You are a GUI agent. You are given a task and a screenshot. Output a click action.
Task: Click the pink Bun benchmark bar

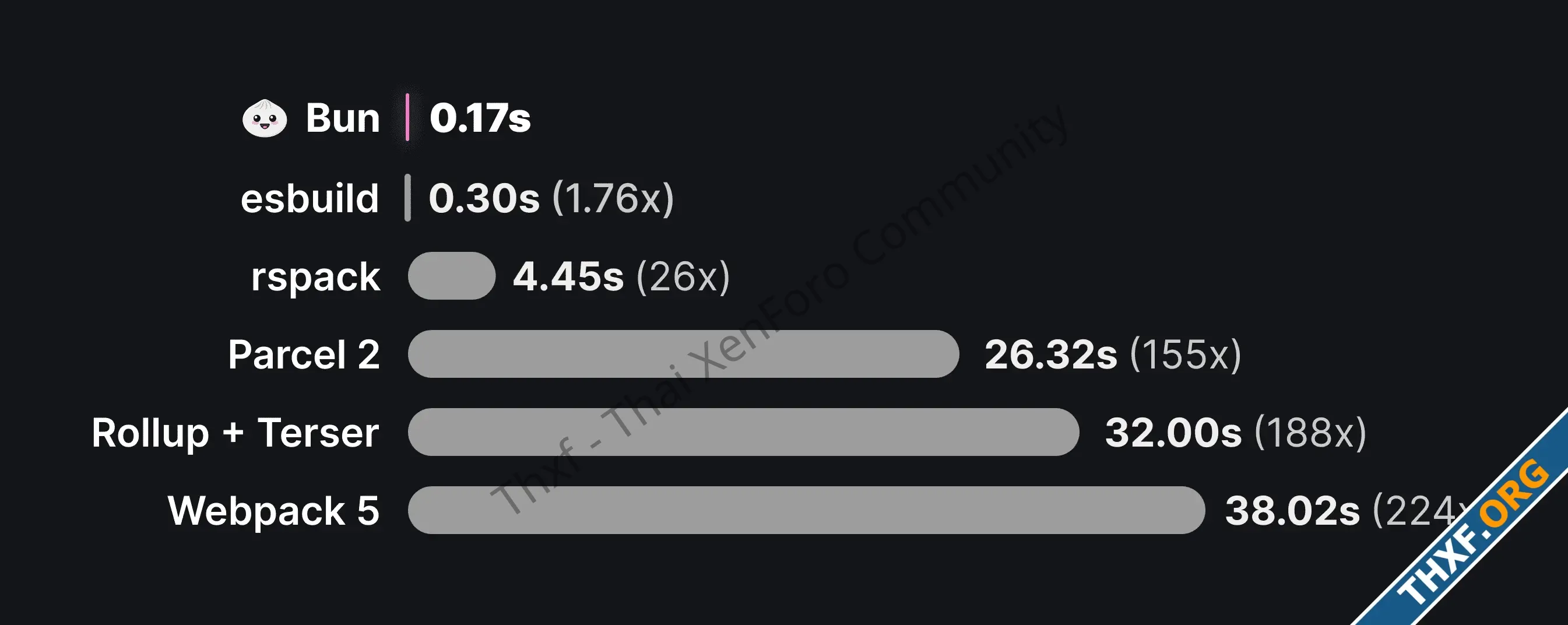[x=407, y=117]
